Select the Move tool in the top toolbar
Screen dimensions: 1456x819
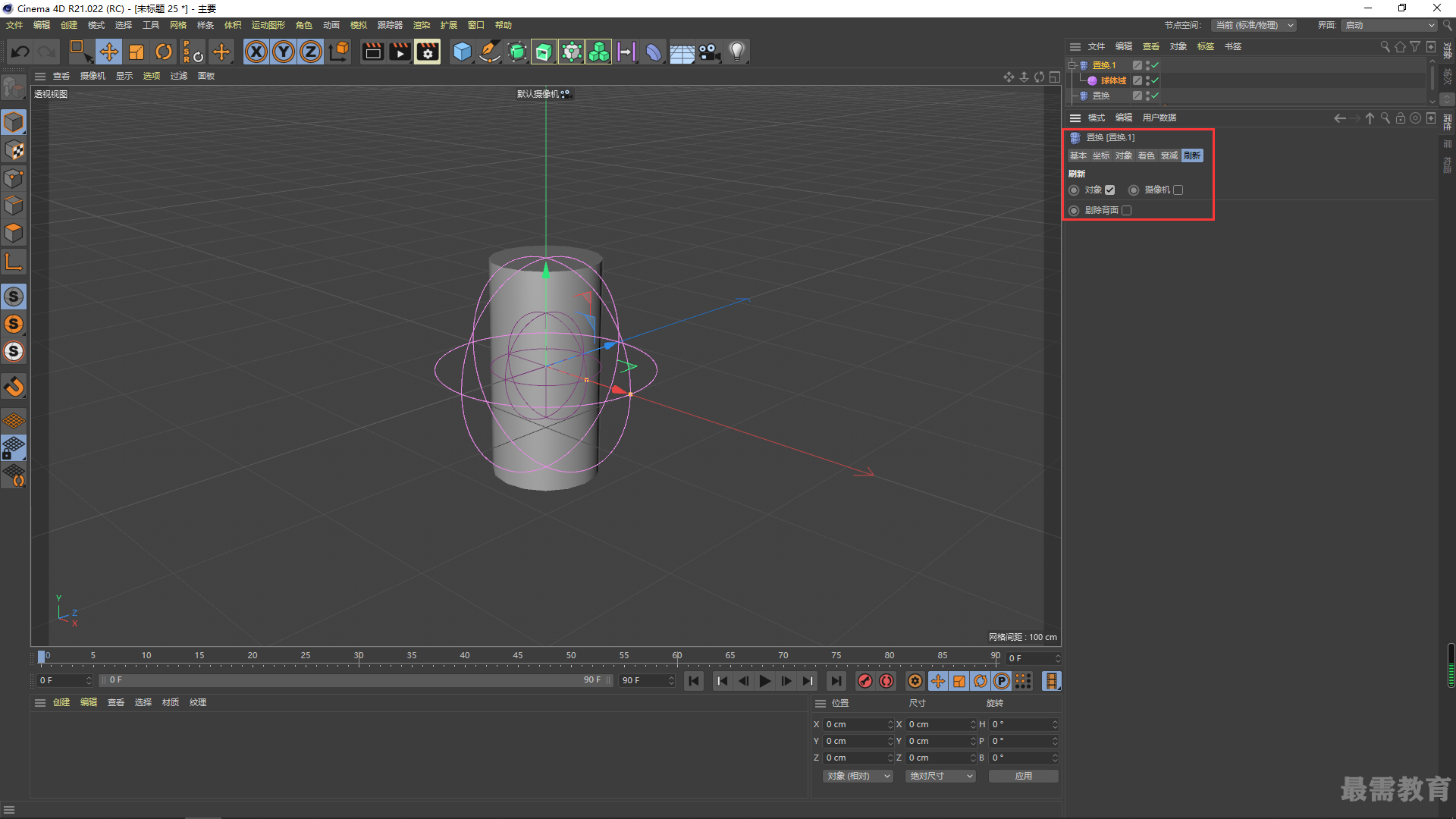[x=108, y=52]
